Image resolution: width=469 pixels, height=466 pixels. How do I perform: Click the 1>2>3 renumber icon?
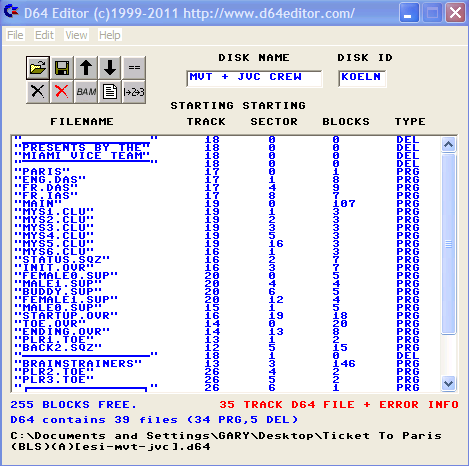pos(134,92)
